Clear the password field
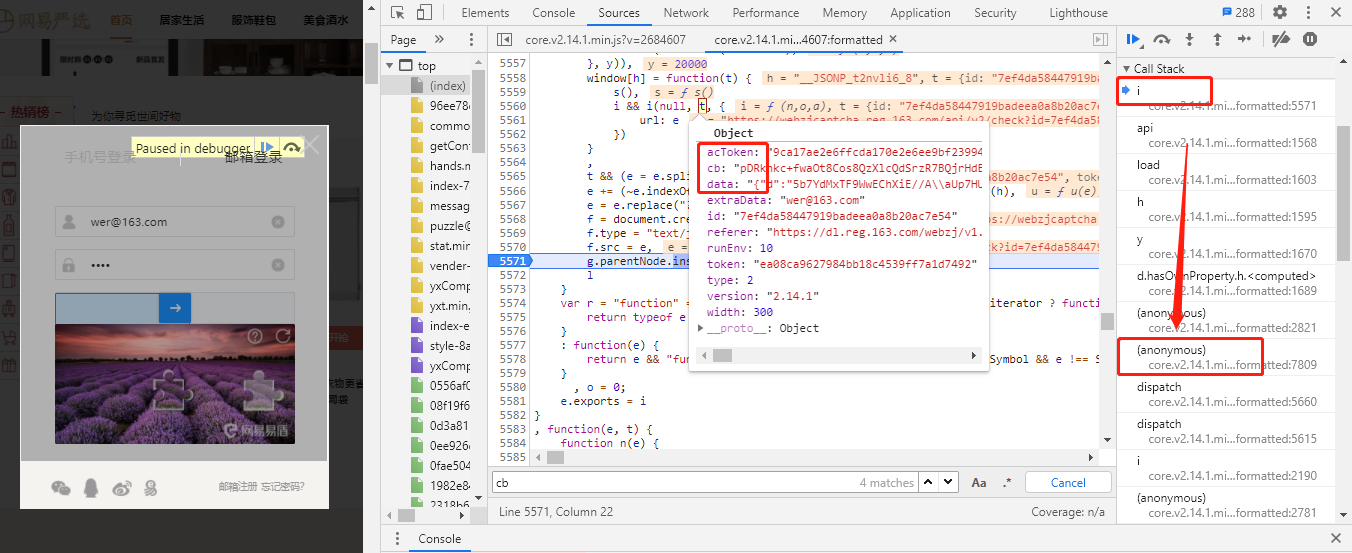The image size is (1352, 553). point(278,265)
